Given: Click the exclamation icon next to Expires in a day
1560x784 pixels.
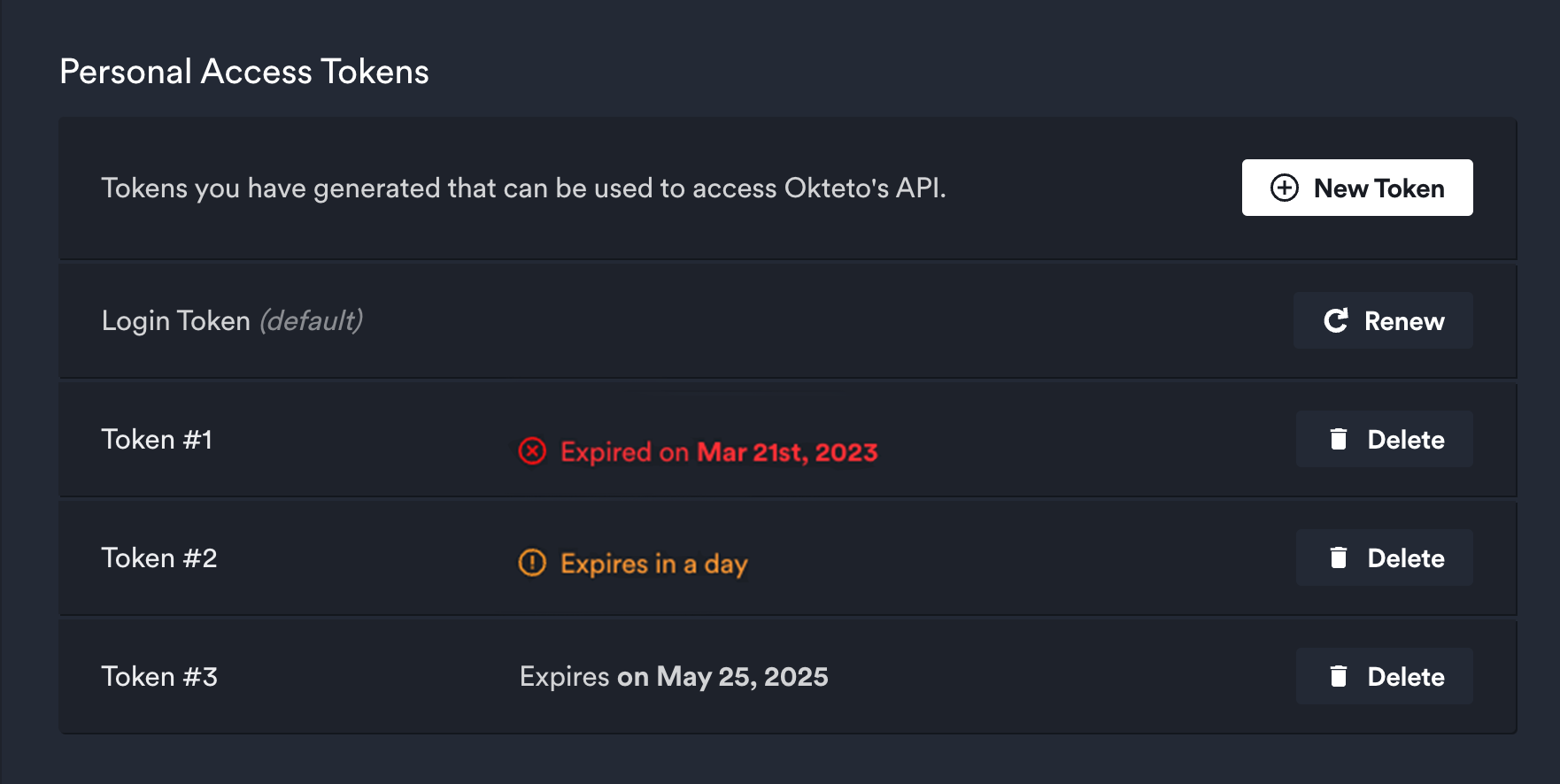Looking at the screenshot, I should (531, 564).
